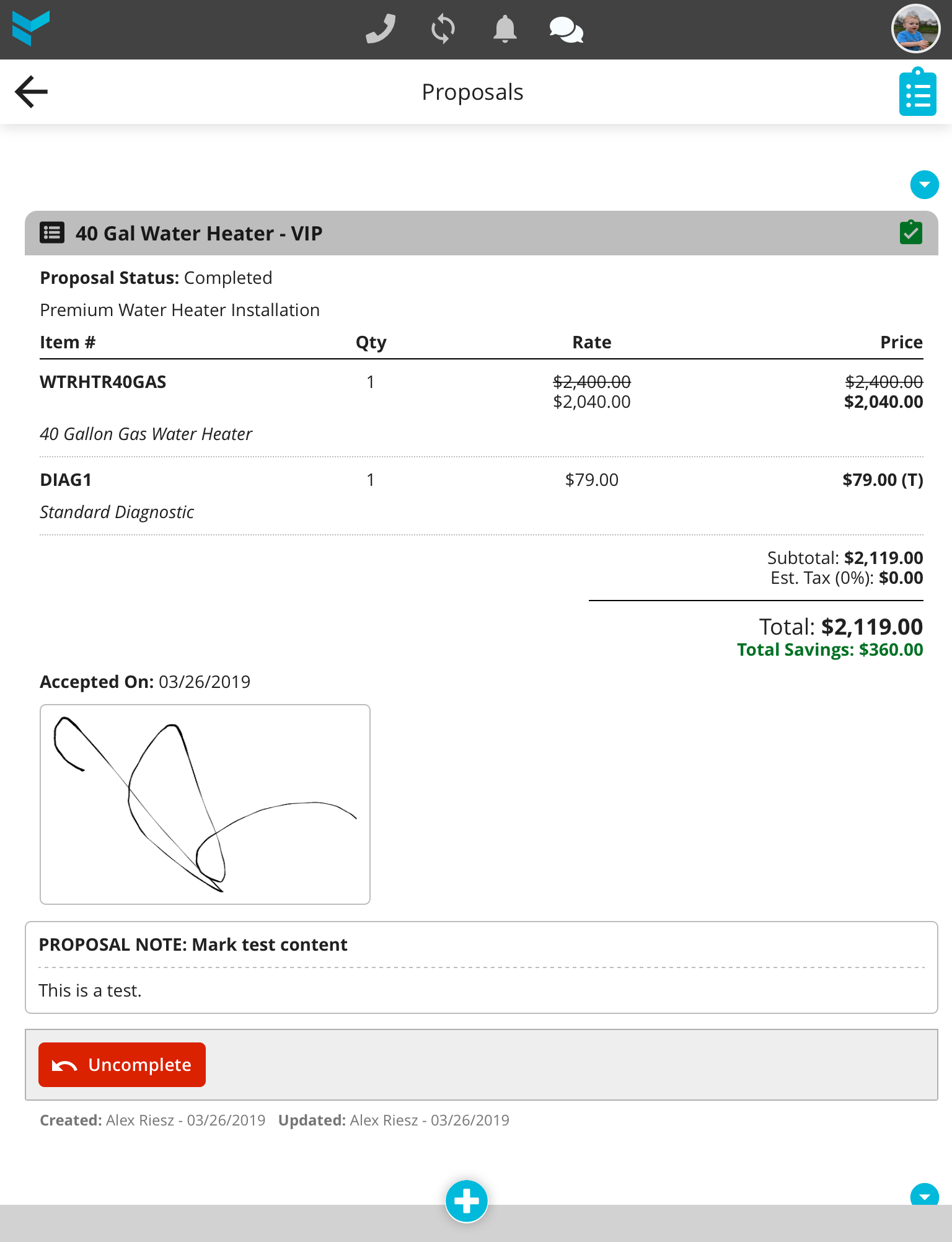Click the user profile avatar
The image size is (952, 1242).
915,29
